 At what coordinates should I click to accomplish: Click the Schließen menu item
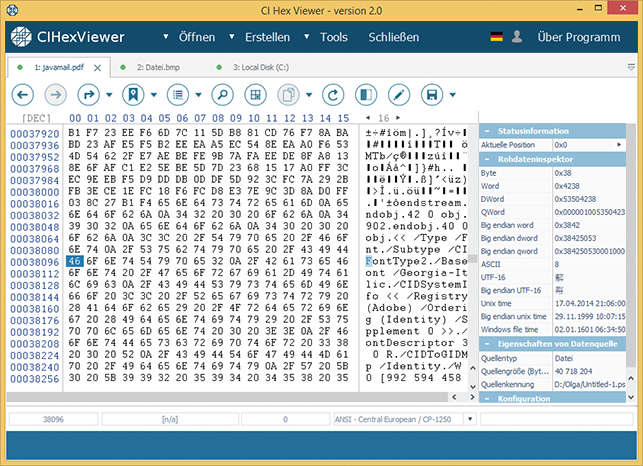(x=394, y=37)
